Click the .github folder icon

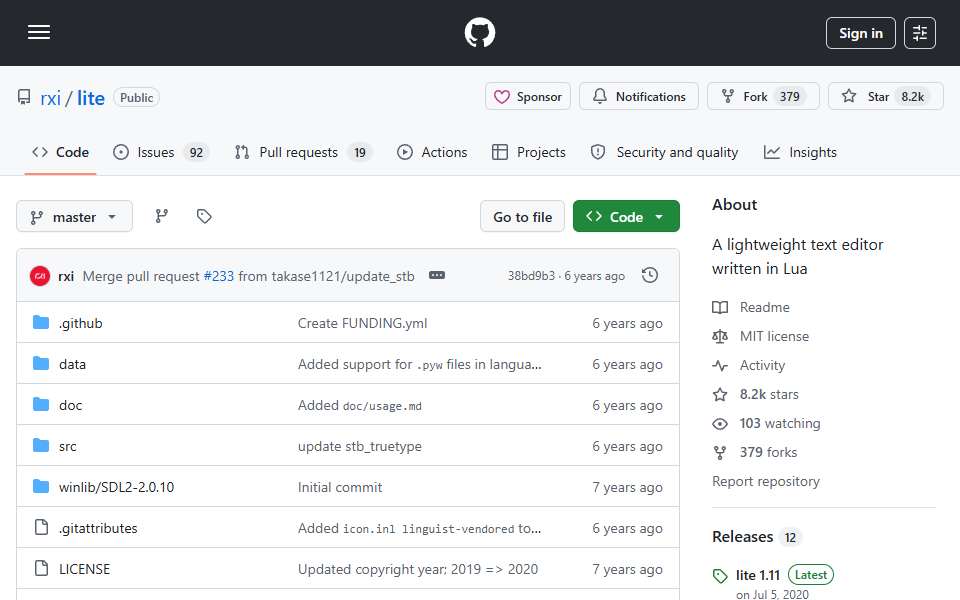pos(41,322)
